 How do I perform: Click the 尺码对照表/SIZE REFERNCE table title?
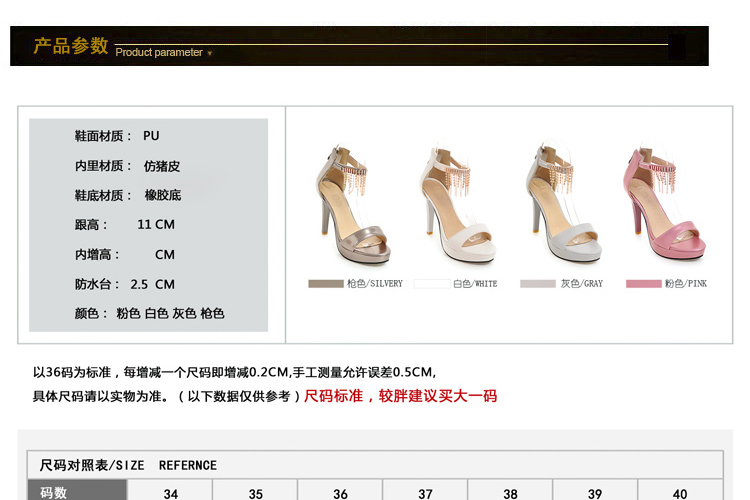click(x=128, y=465)
